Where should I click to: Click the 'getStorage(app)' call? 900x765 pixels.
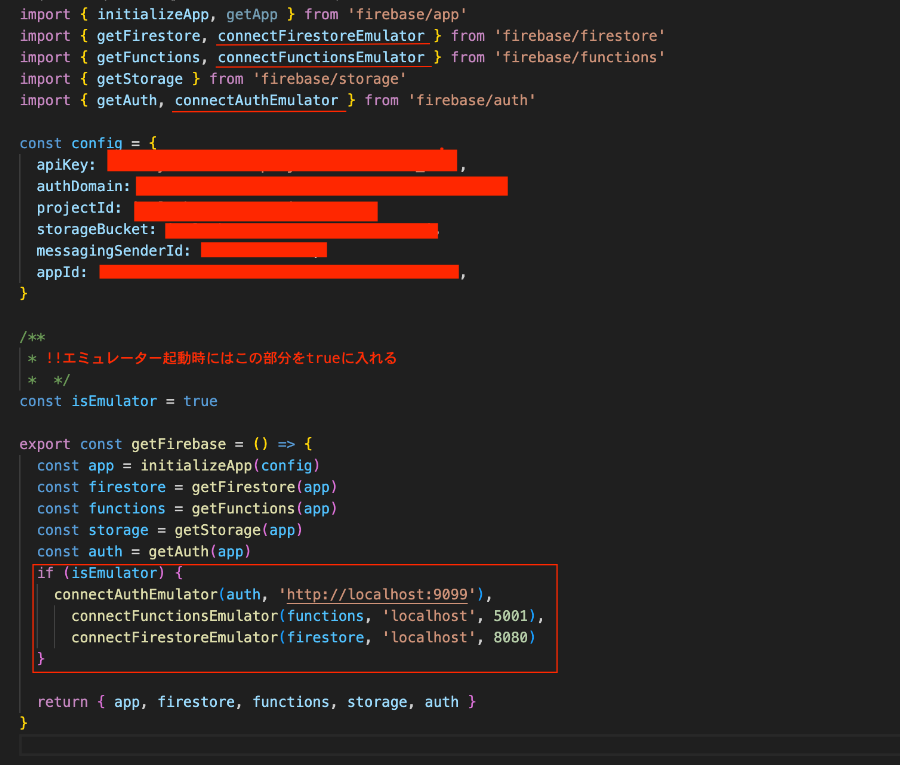point(239,531)
